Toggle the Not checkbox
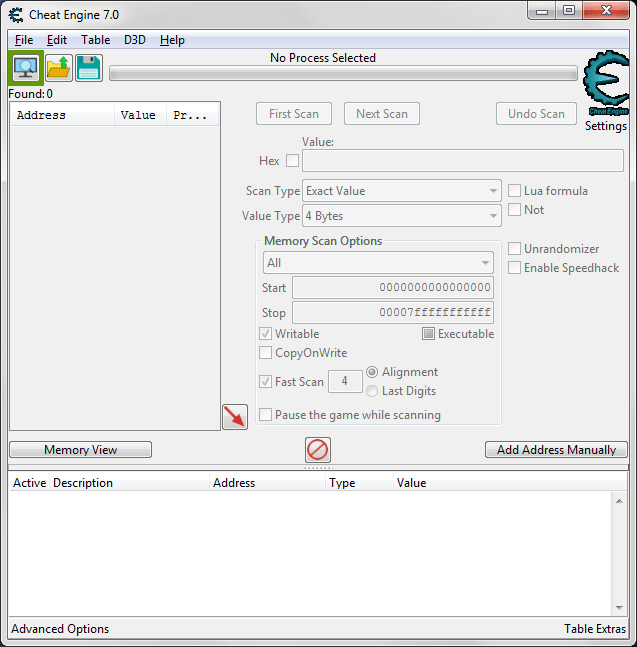637x647 pixels. click(x=514, y=210)
